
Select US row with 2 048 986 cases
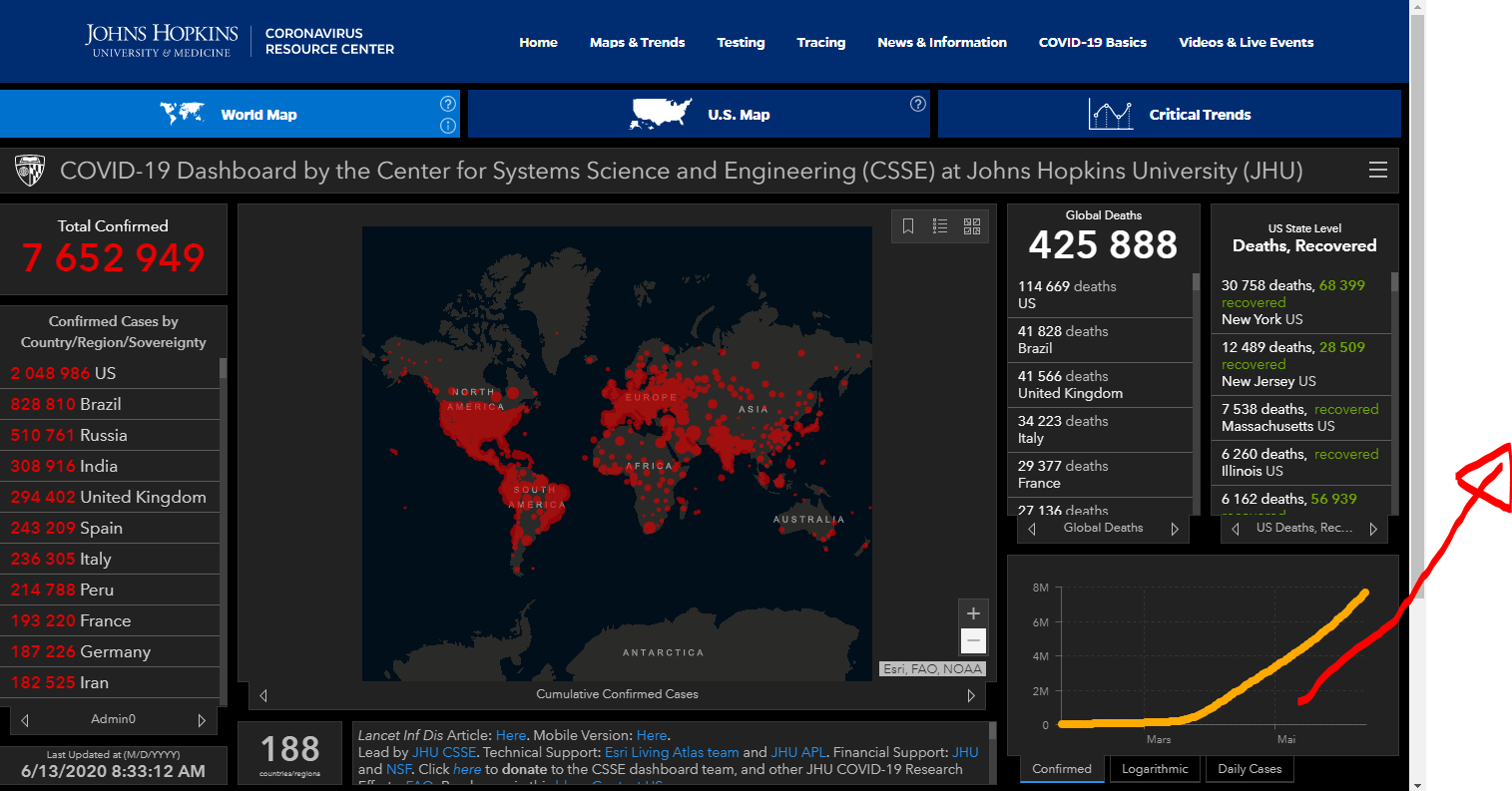110,373
